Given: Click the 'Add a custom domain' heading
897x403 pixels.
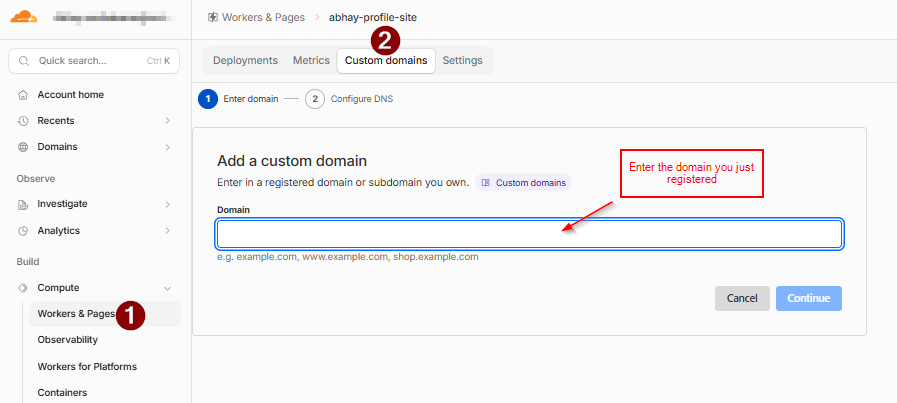Looking at the screenshot, I should (292, 161).
